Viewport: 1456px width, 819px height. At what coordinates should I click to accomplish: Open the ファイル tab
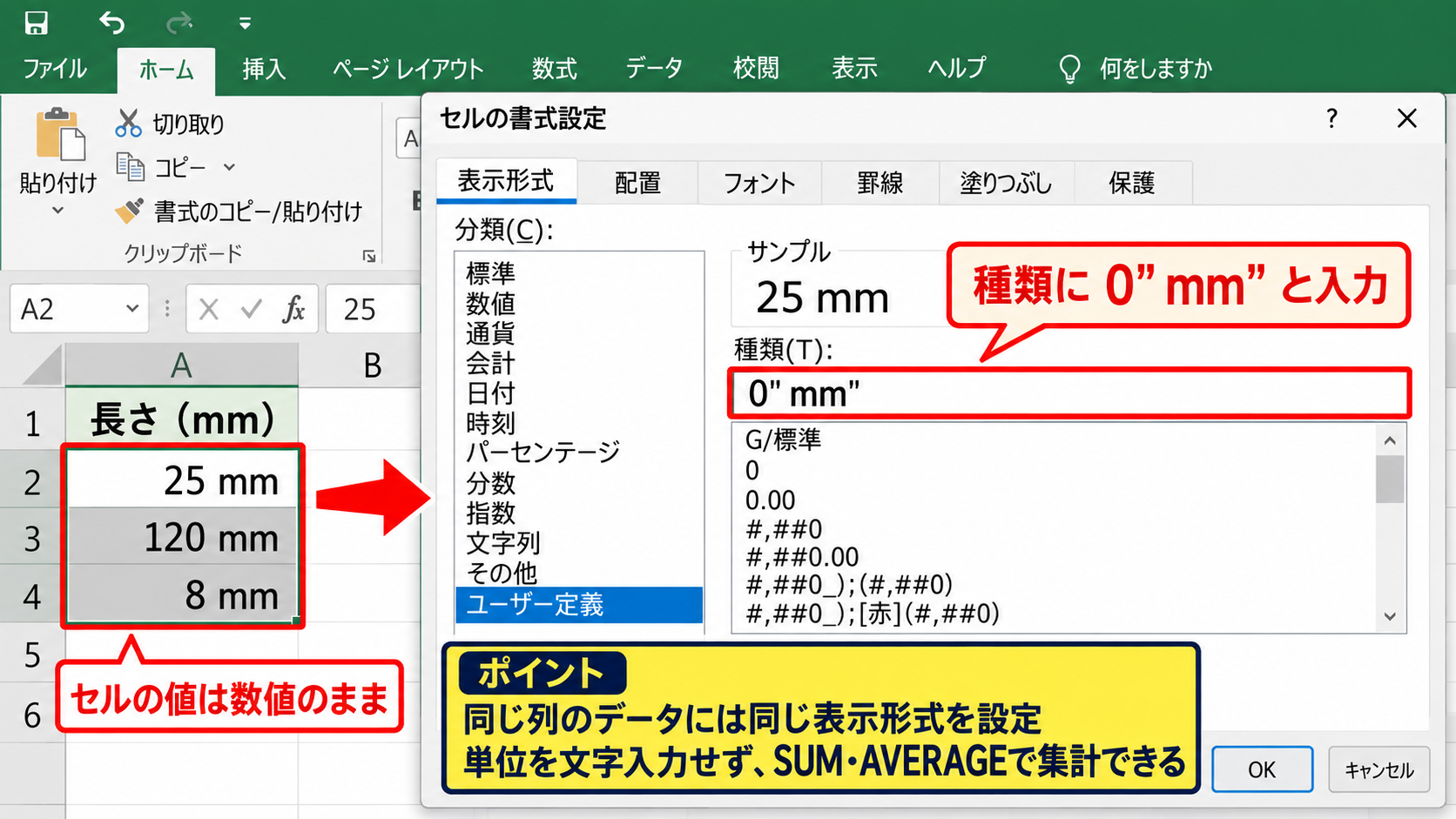click(x=55, y=69)
